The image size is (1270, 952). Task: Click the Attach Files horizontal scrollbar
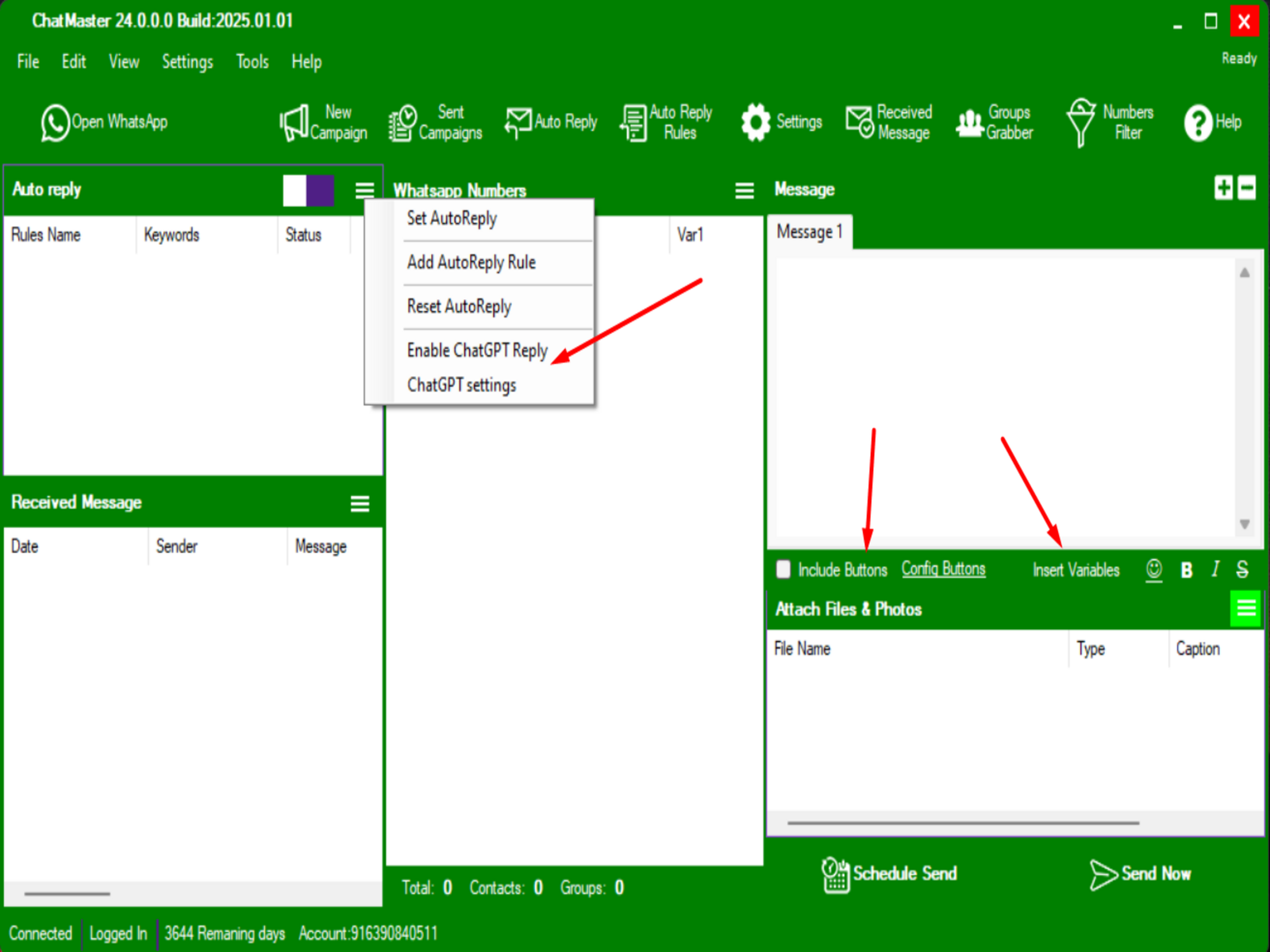[x=963, y=823]
